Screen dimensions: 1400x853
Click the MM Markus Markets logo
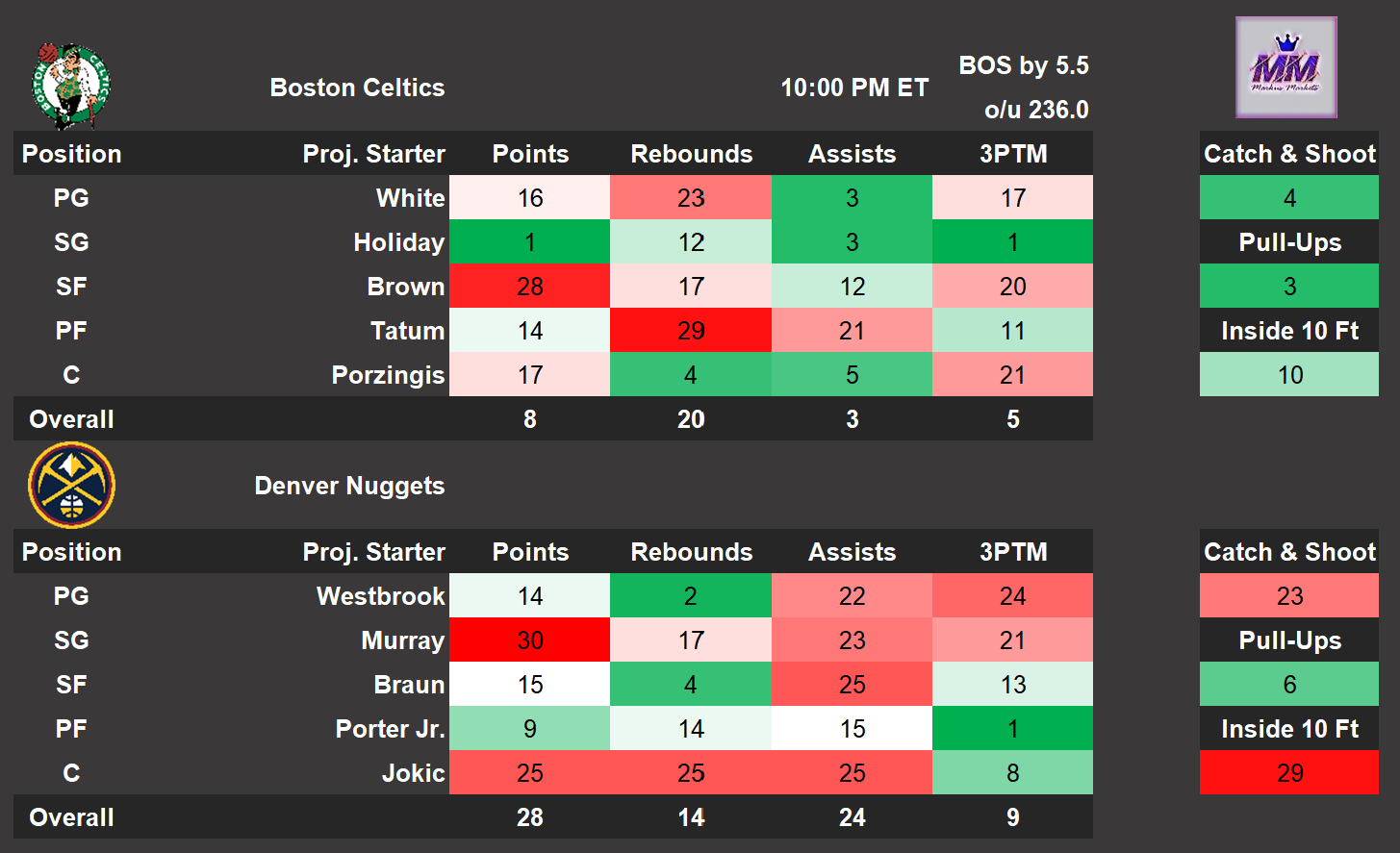click(1286, 68)
